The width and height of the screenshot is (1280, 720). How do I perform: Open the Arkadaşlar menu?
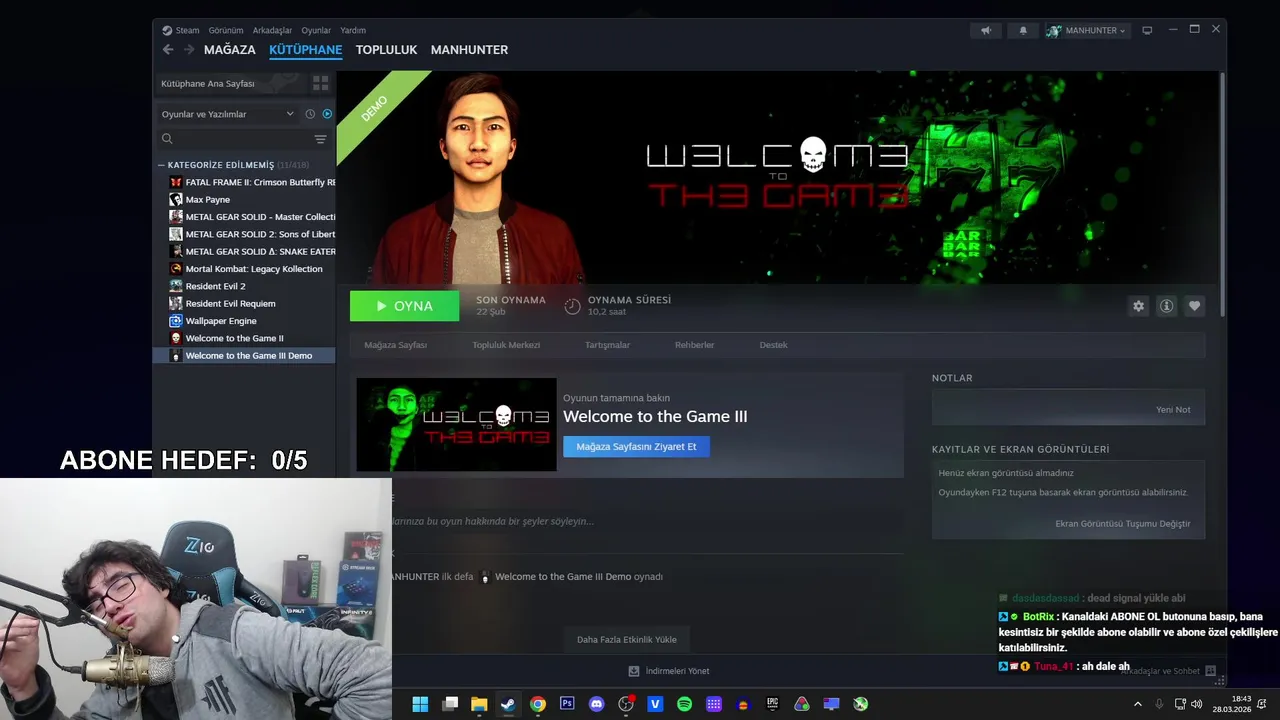(x=272, y=31)
